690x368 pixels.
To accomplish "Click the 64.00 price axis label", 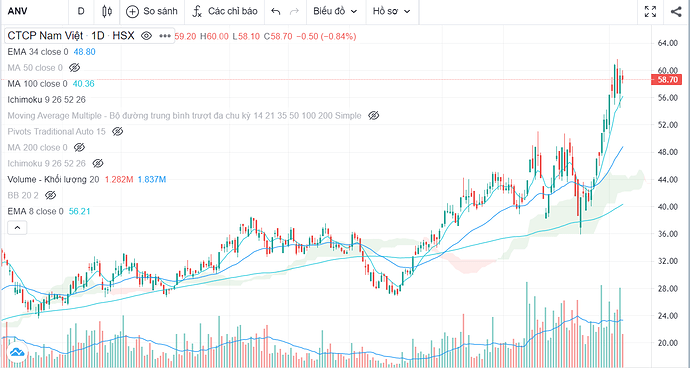I will pos(668,43).
